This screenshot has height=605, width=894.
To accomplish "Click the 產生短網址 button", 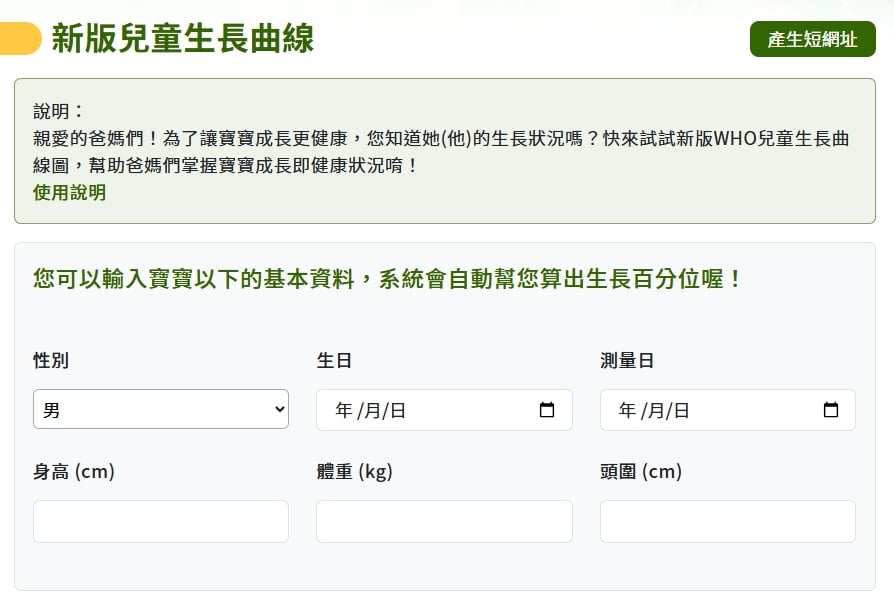I will click(x=812, y=39).
